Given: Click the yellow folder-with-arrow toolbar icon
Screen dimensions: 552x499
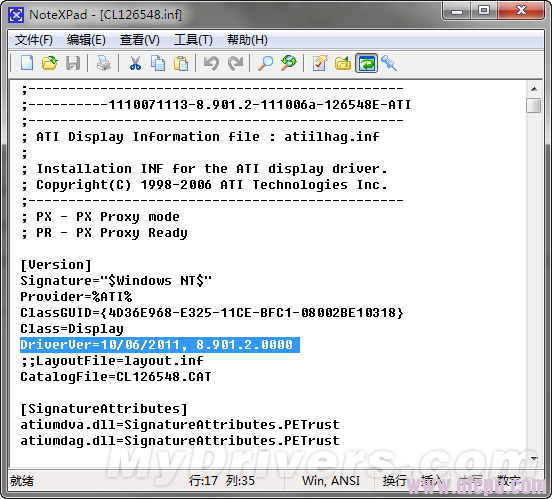Looking at the screenshot, I should 343,63.
